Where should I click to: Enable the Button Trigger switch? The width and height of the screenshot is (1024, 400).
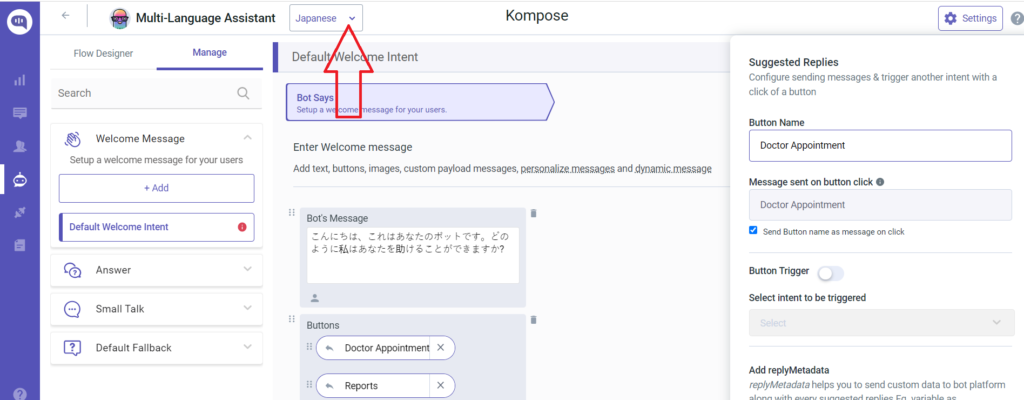pos(831,273)
